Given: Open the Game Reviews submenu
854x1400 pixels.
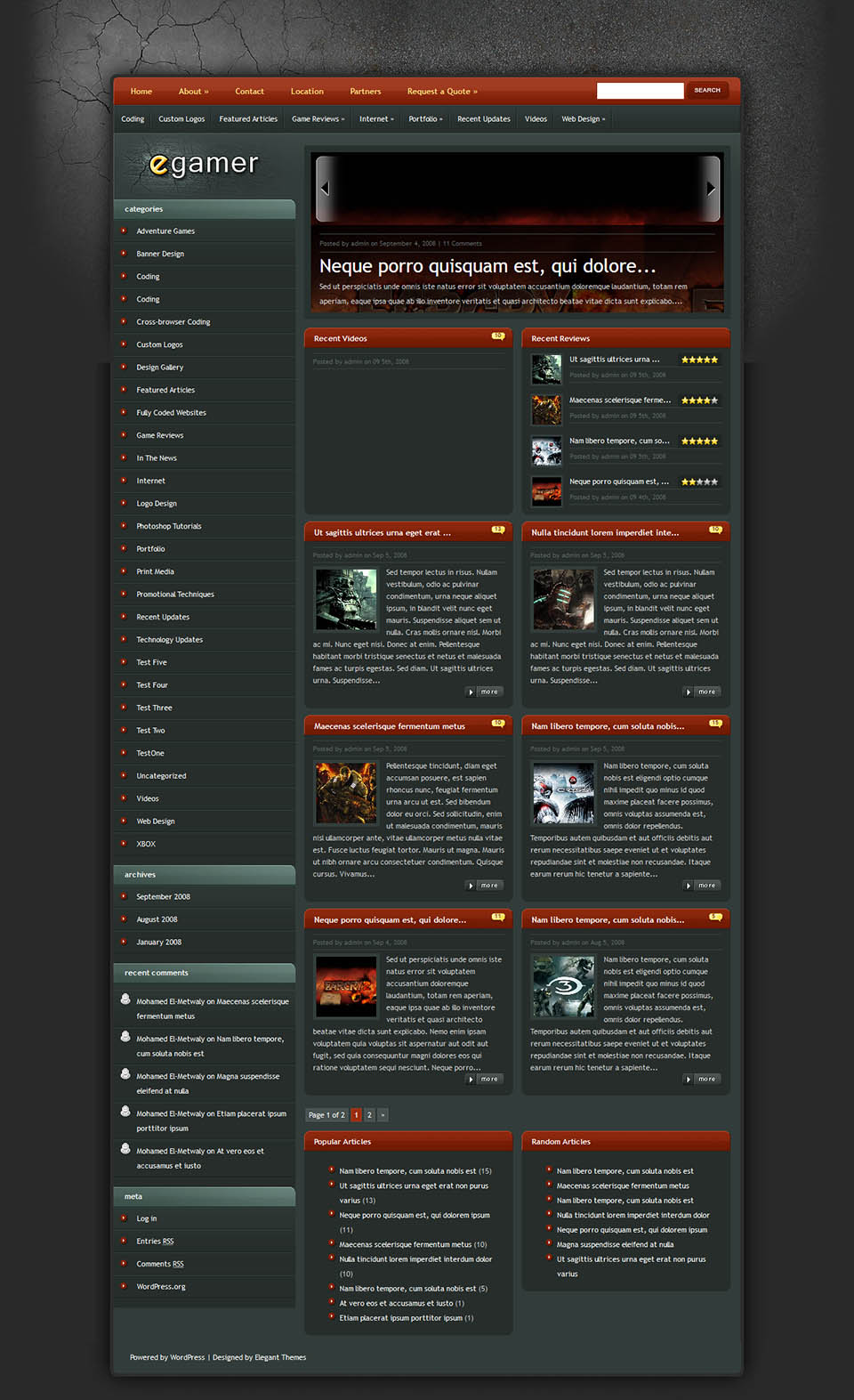Looking at the screenshot, I should point(318,119).
